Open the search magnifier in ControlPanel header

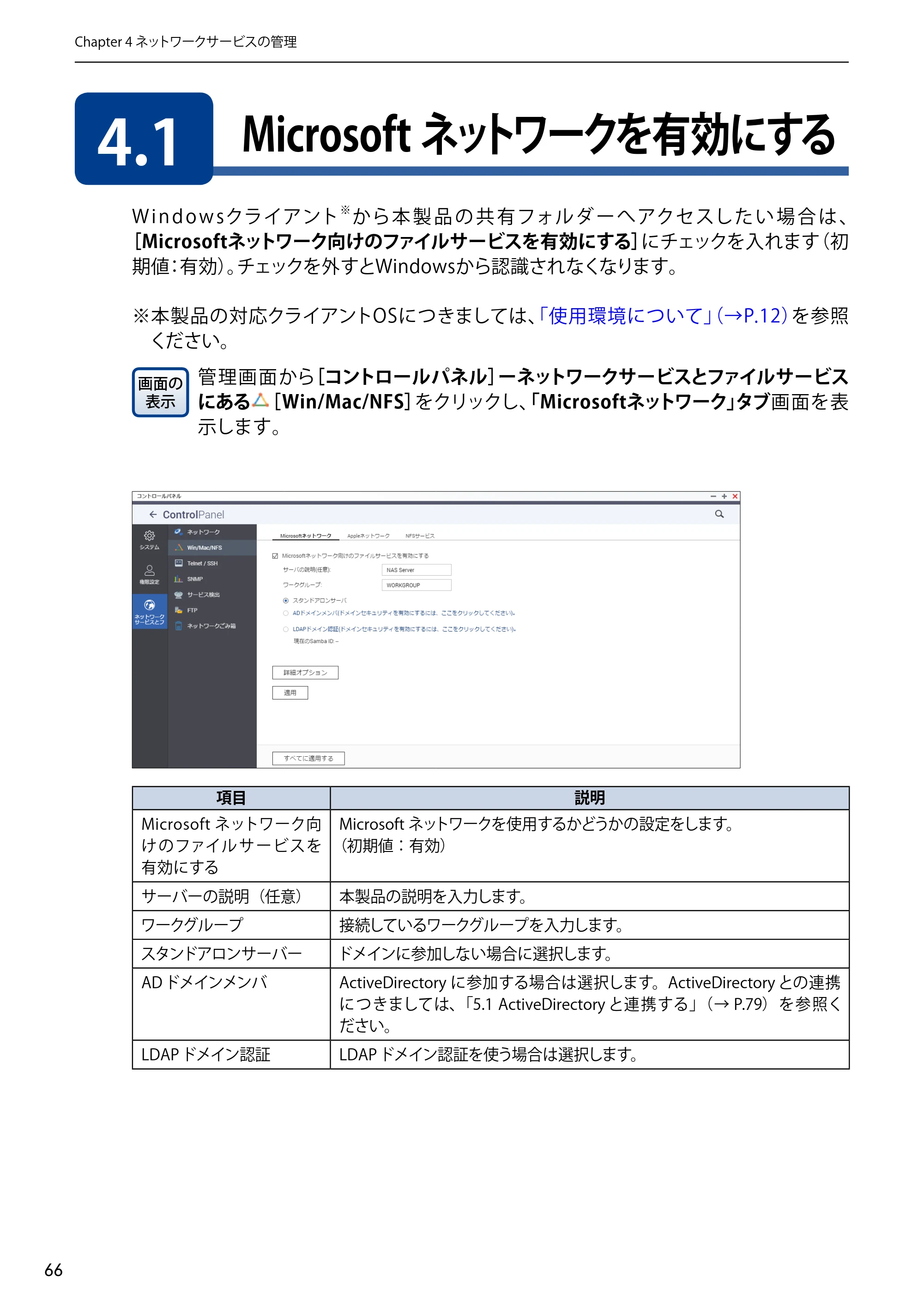click(x=719, y=514)
